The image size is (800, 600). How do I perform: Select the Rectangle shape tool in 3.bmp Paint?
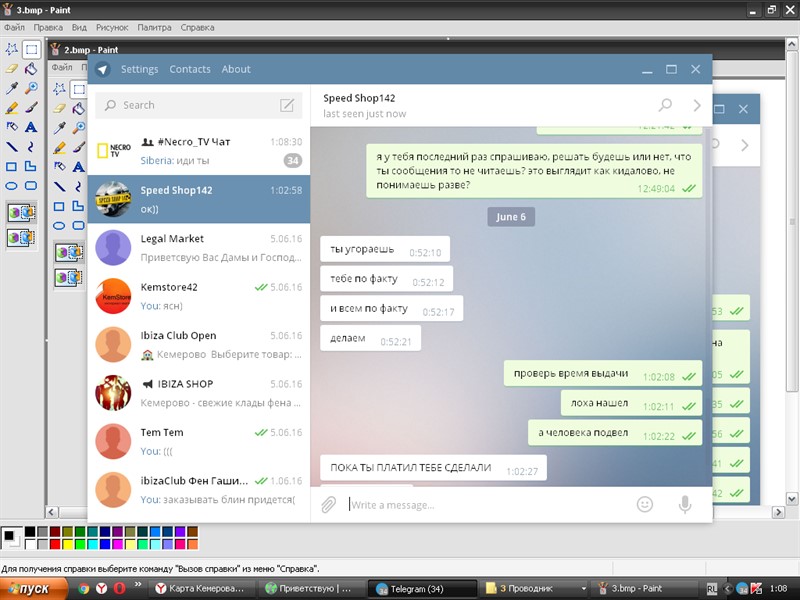click(11, 166)
